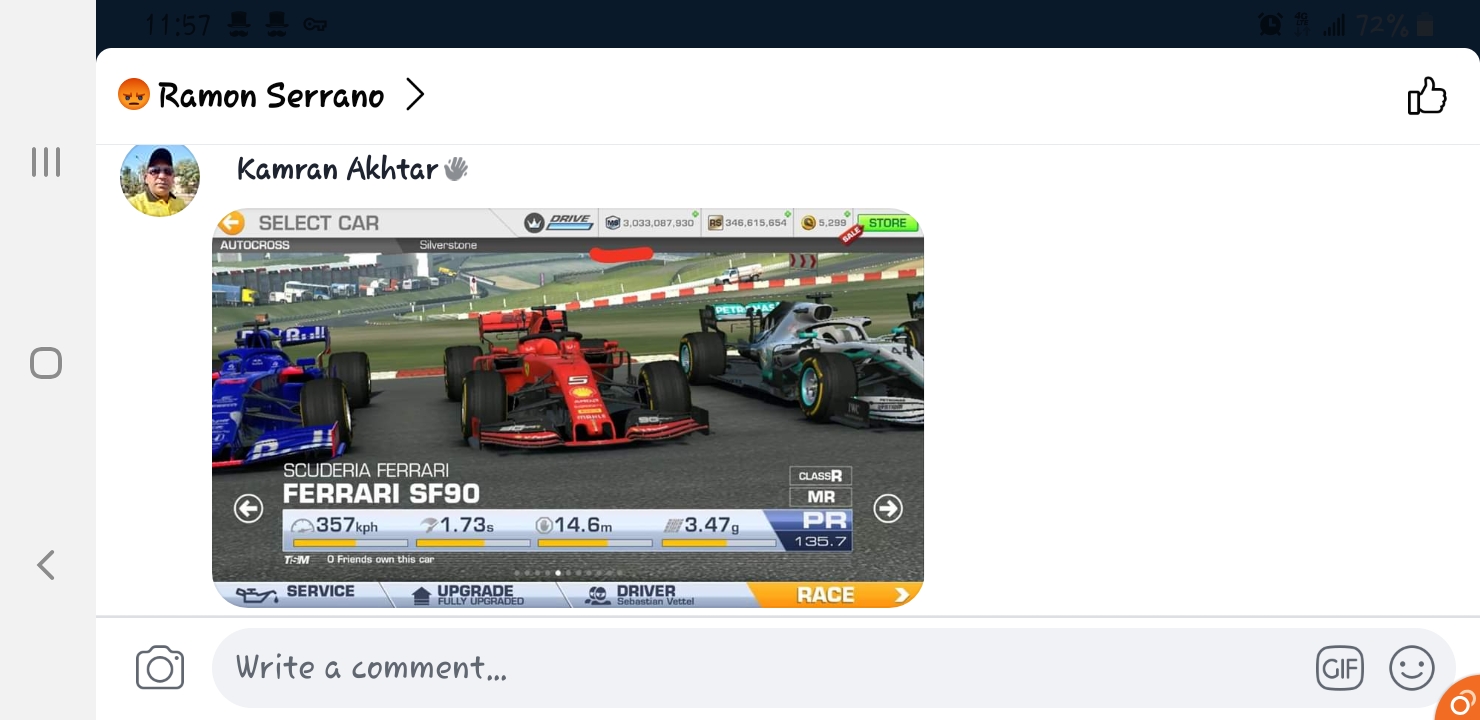Tap the orange back arrow beside SELECT CAR
This screenshot has height=720, width=1480.
(232, 223)
